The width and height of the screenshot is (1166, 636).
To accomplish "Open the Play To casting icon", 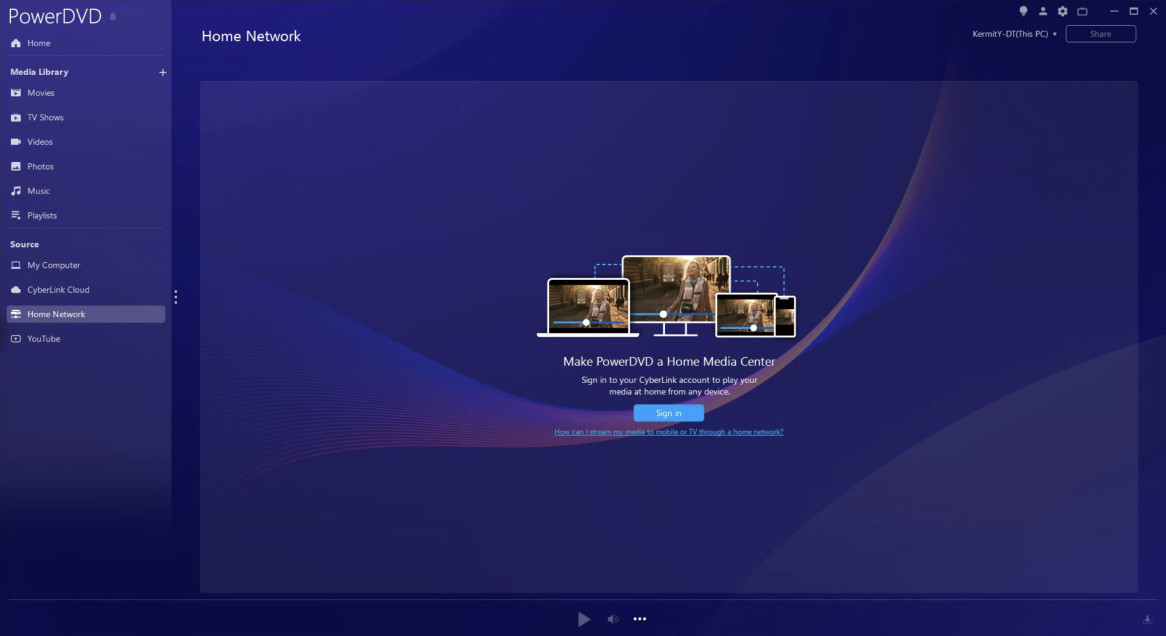I will click(x=1082, y=11).
